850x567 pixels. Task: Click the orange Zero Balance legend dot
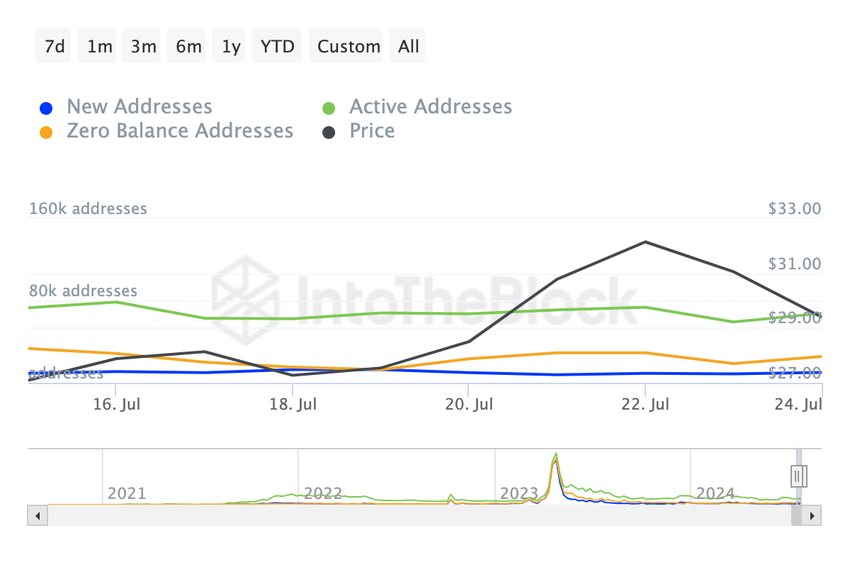click(45, 132)
